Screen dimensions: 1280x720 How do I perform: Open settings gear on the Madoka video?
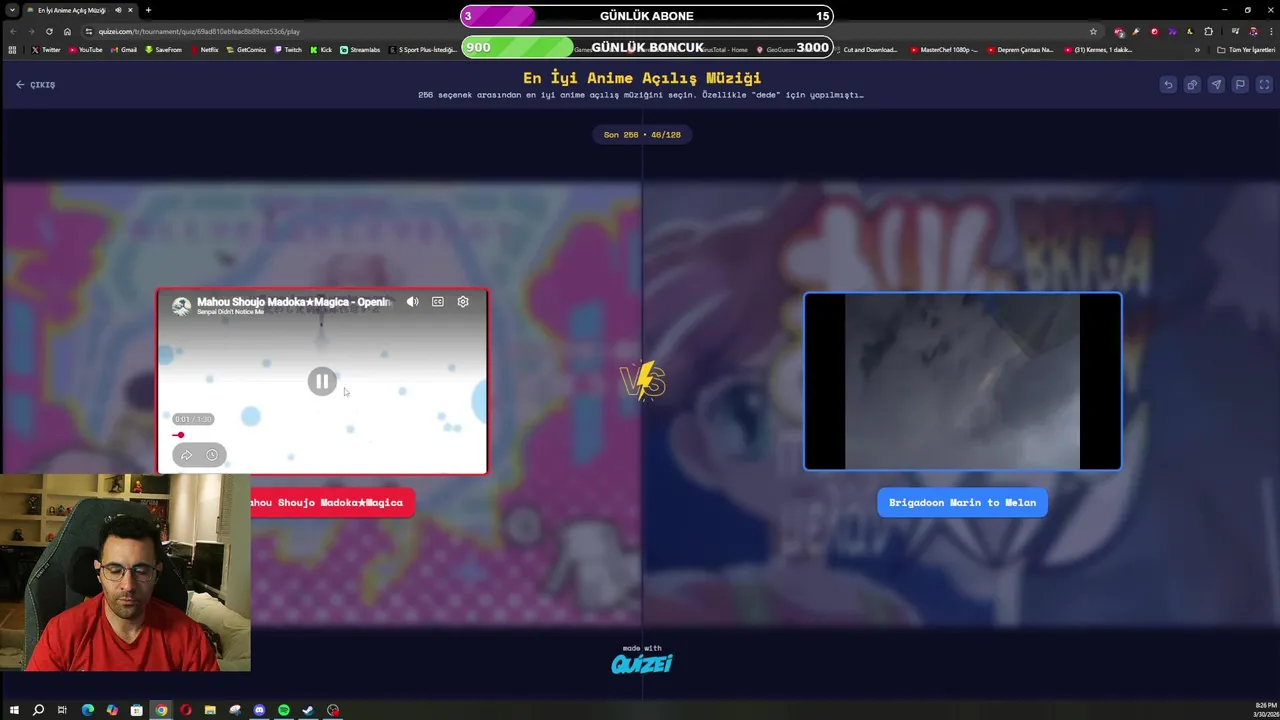pyautogui.click(x=463, y=301)
